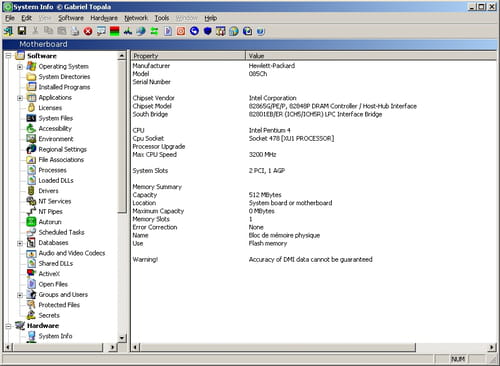Expand the Databases node
The height and width of the screenshot is (366, 500).
(x=20, y=243)
